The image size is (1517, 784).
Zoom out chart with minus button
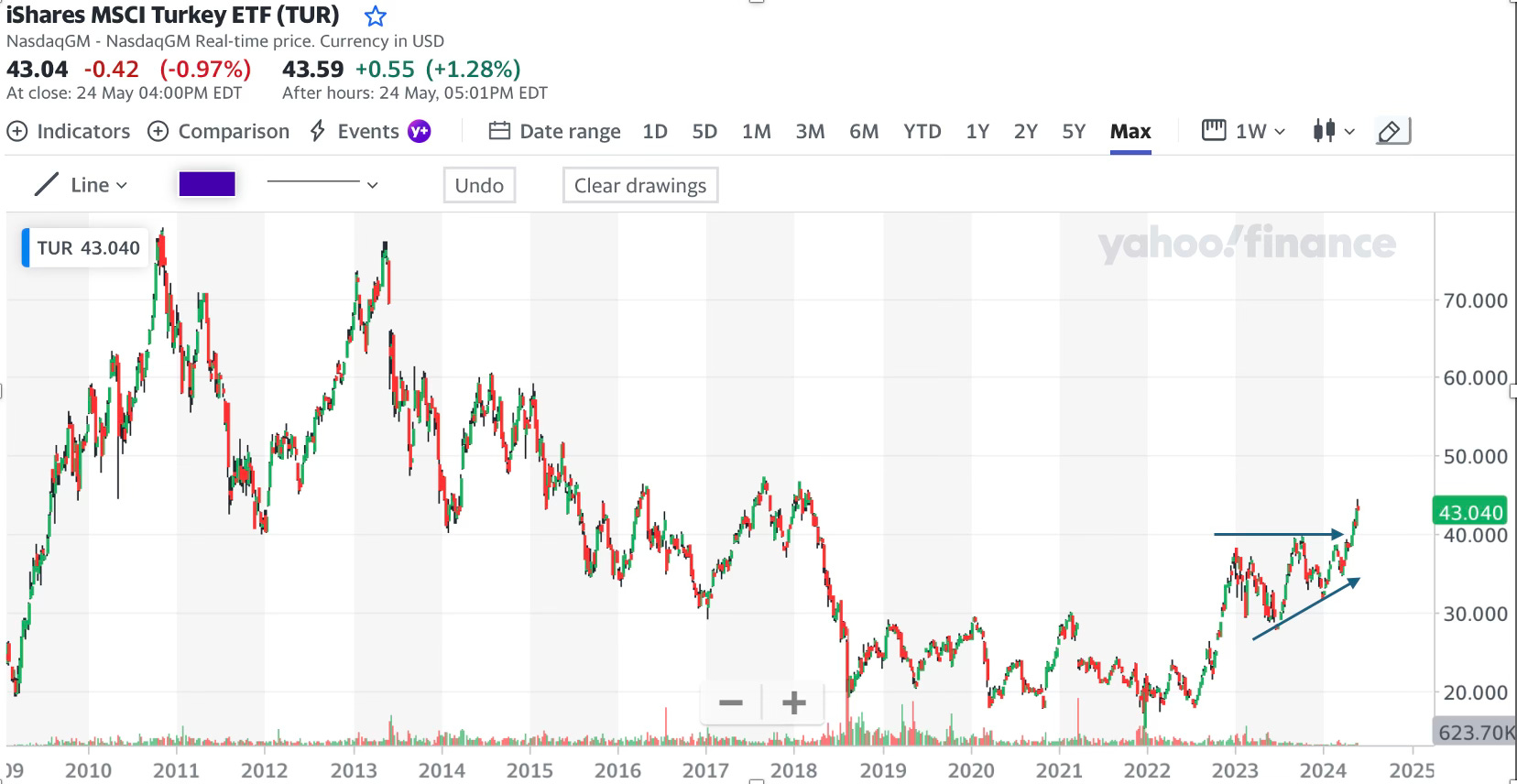point(731,703)
